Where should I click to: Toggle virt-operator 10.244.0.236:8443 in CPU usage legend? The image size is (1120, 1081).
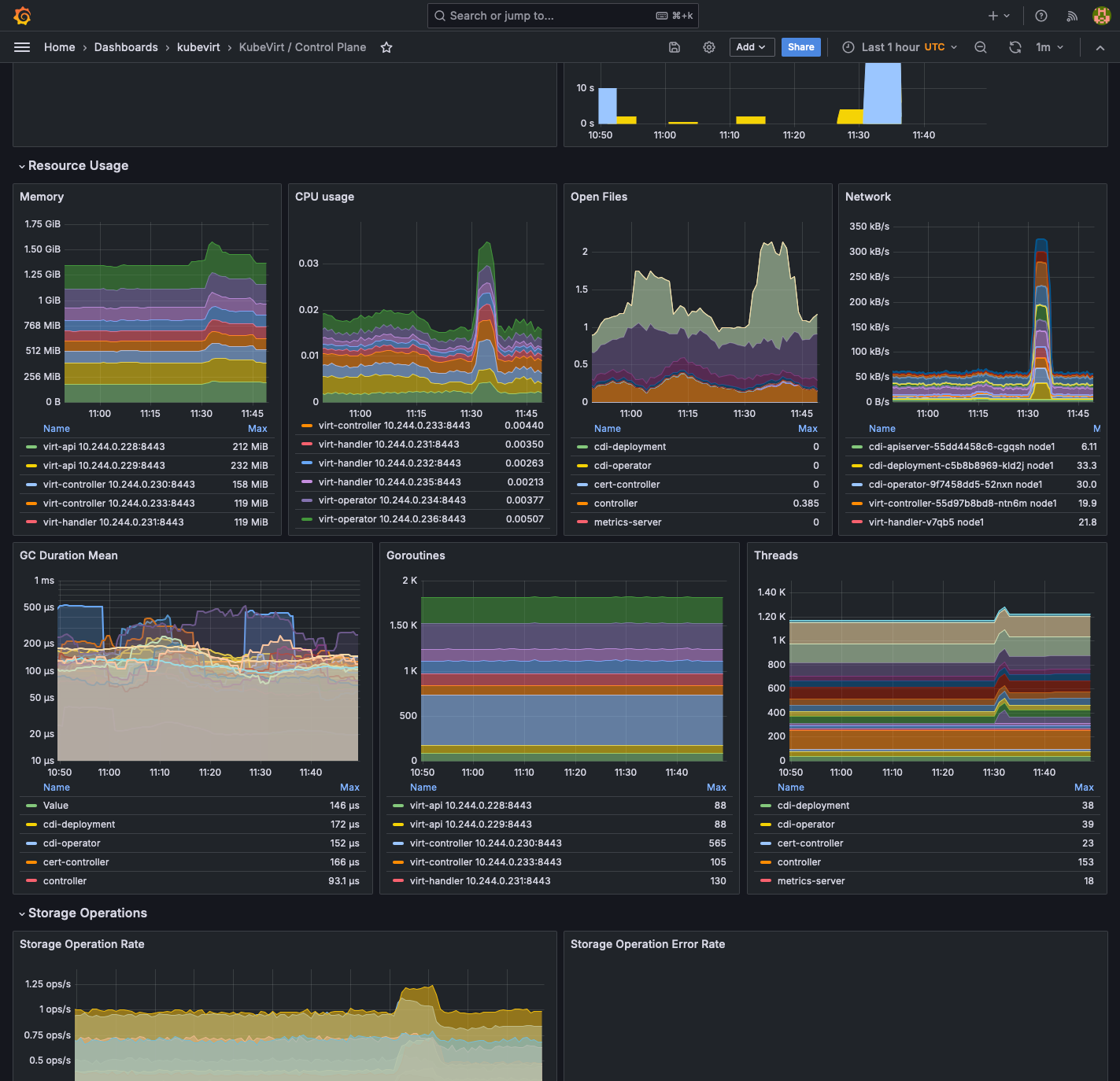392,519
